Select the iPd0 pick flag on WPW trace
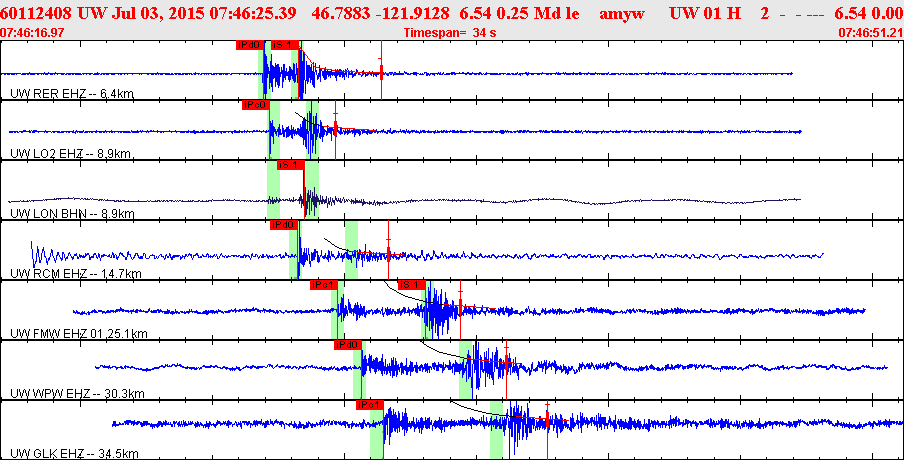This screenshot has height=460, width=904. [x=348, y=345]
